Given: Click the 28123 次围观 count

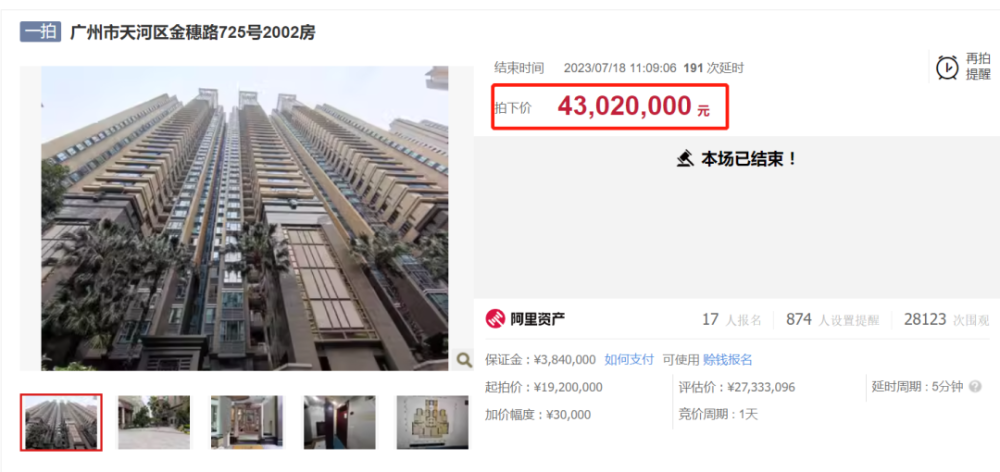Looking at the screenshot, I should [x=946, y=320].
